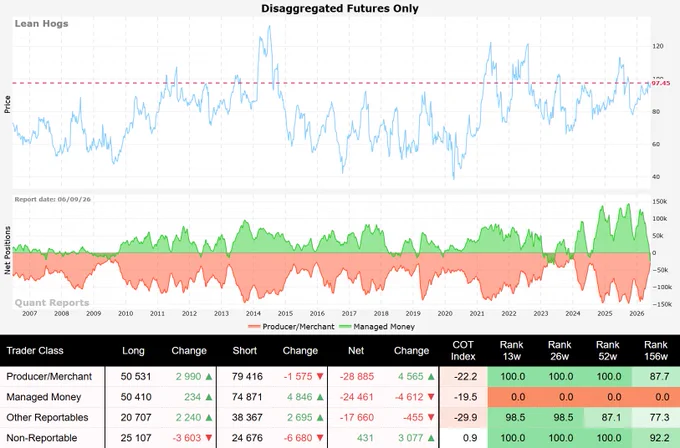Click Non-Reportable short value 24 676
Screen dimensions: 680x448
247,438
